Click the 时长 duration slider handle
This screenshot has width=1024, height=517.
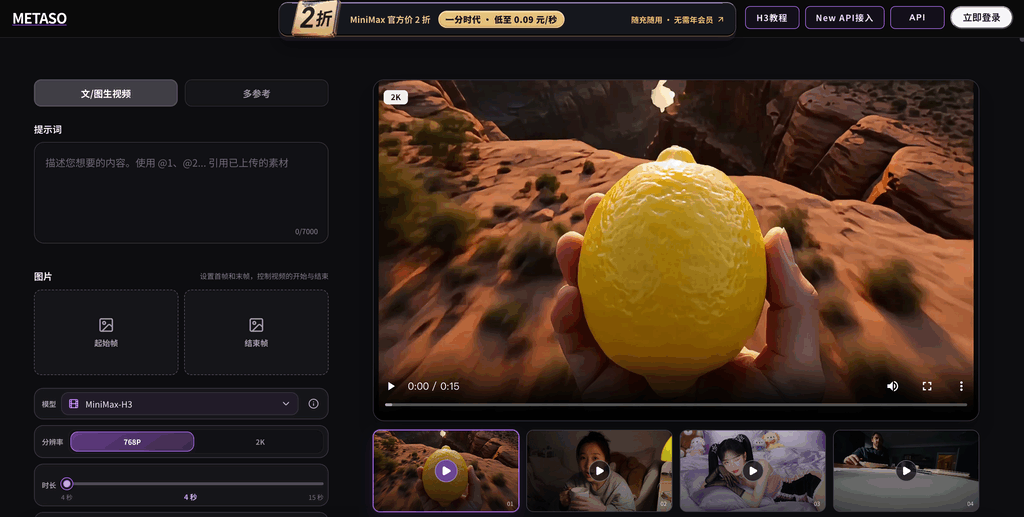point(67,484)
